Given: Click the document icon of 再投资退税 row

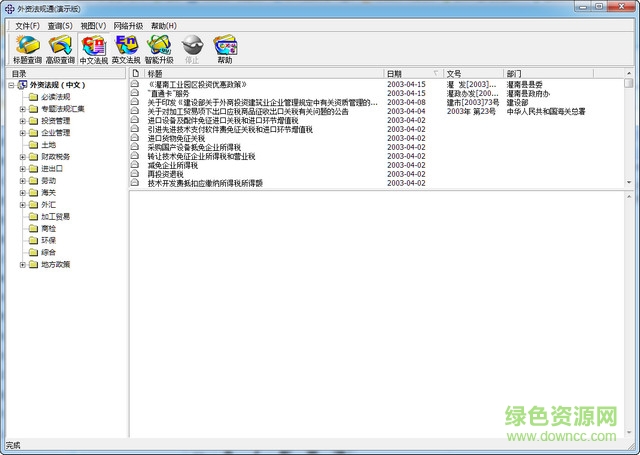Looking at the screenshot, I should click(135, 174).
